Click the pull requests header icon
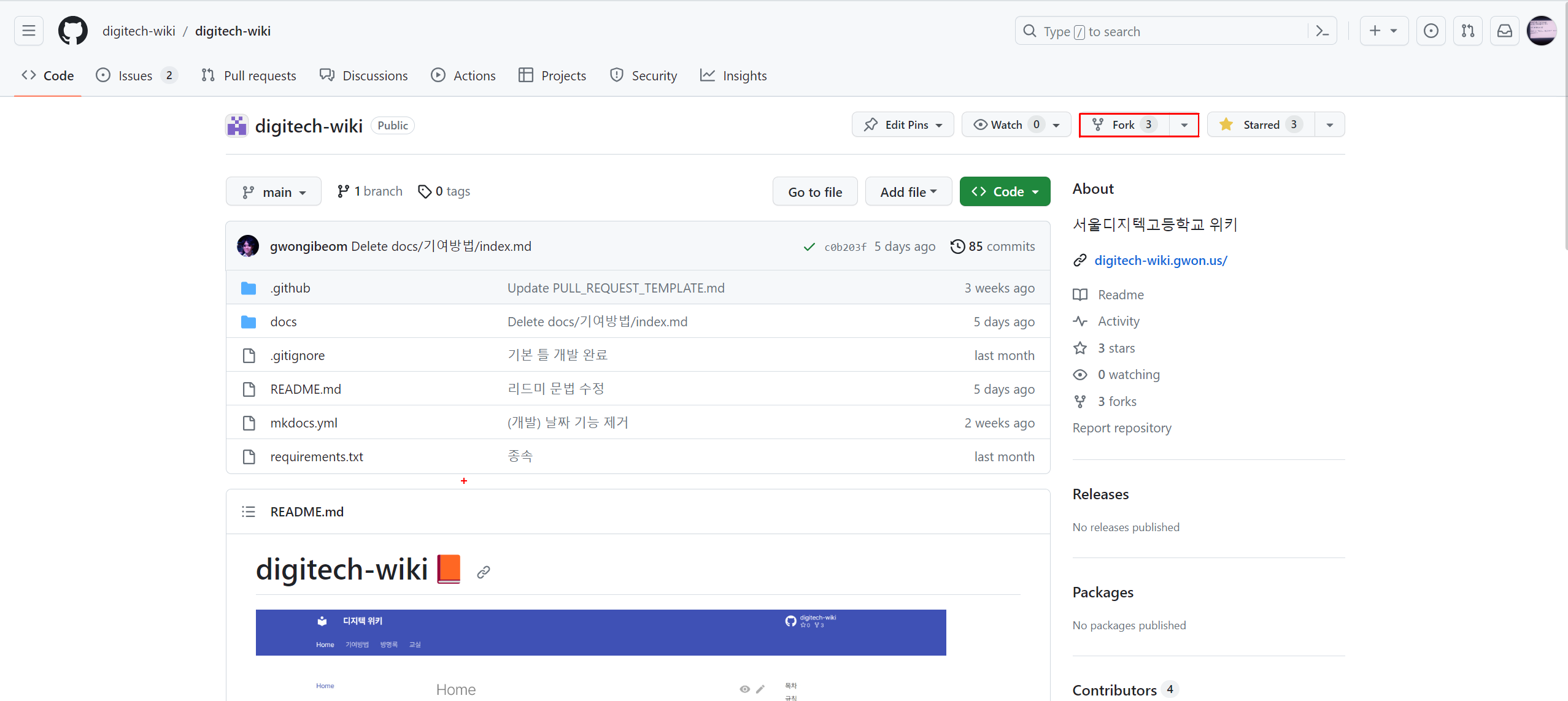The height and width of the screenshot is (701, 1568). pos(1468,31)
